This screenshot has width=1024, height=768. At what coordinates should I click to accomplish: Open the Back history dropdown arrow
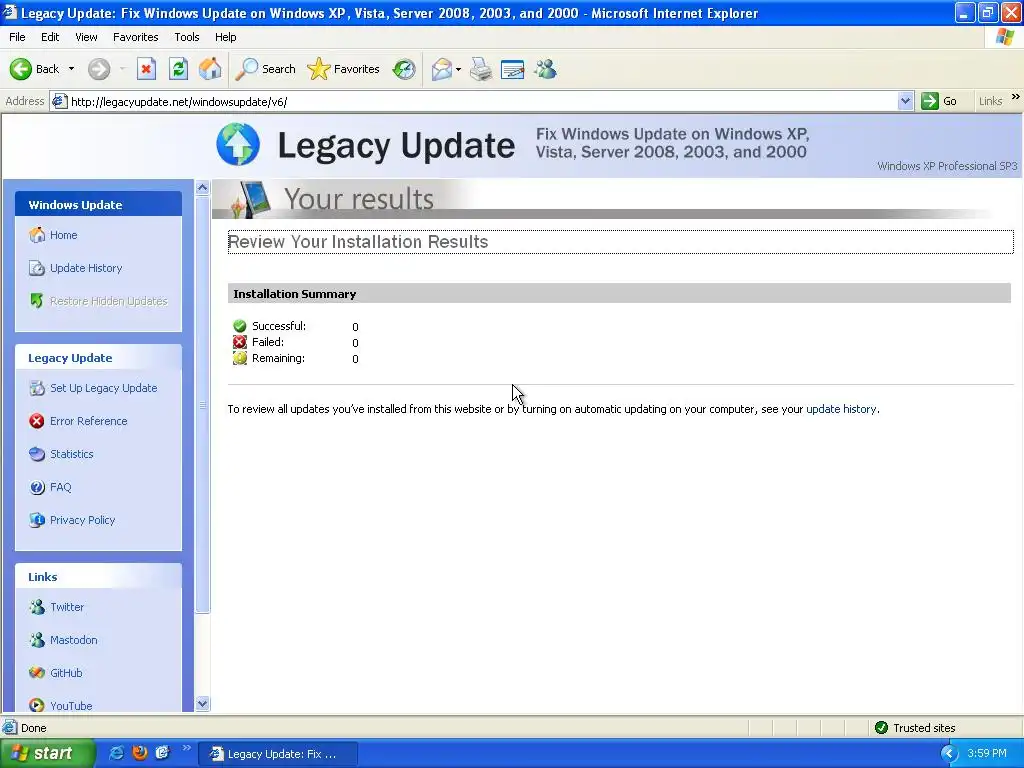[71, 69]
